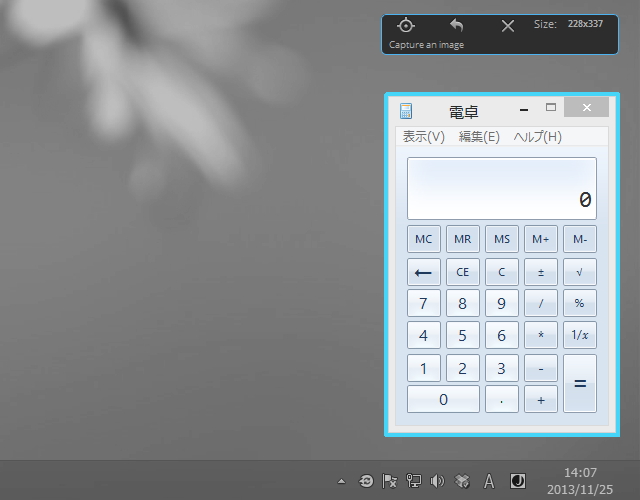Click the M- button
Screen dimensions: 640x500
pos(580,239)
